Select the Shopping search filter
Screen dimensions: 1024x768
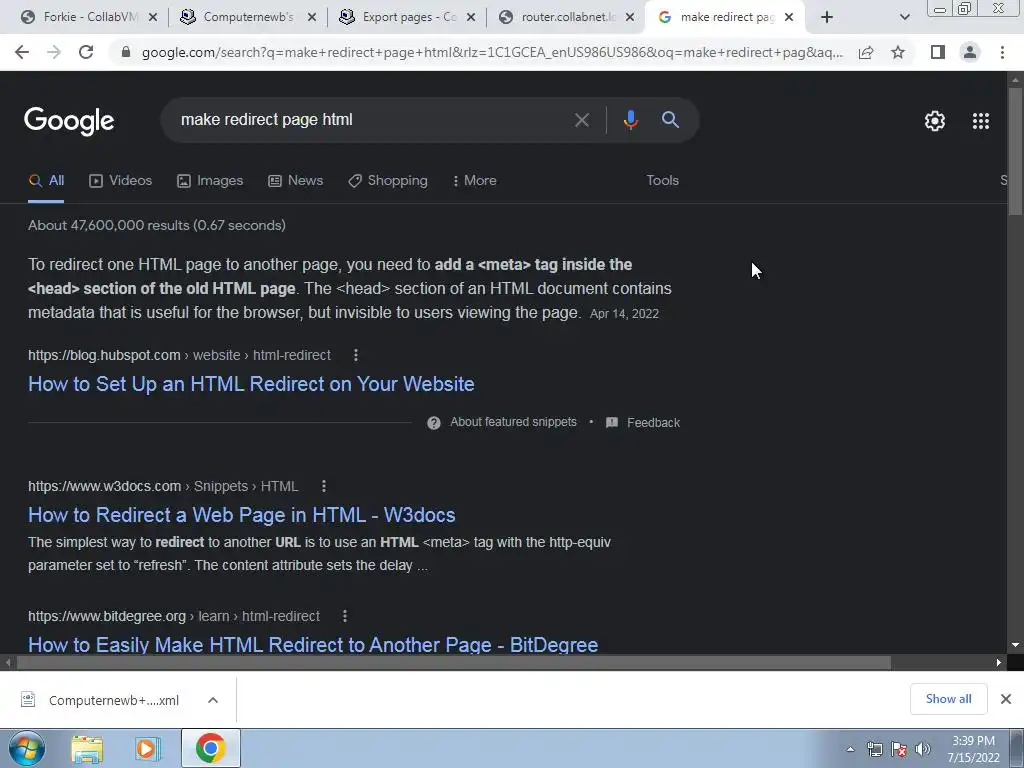(x=388, y=180)
